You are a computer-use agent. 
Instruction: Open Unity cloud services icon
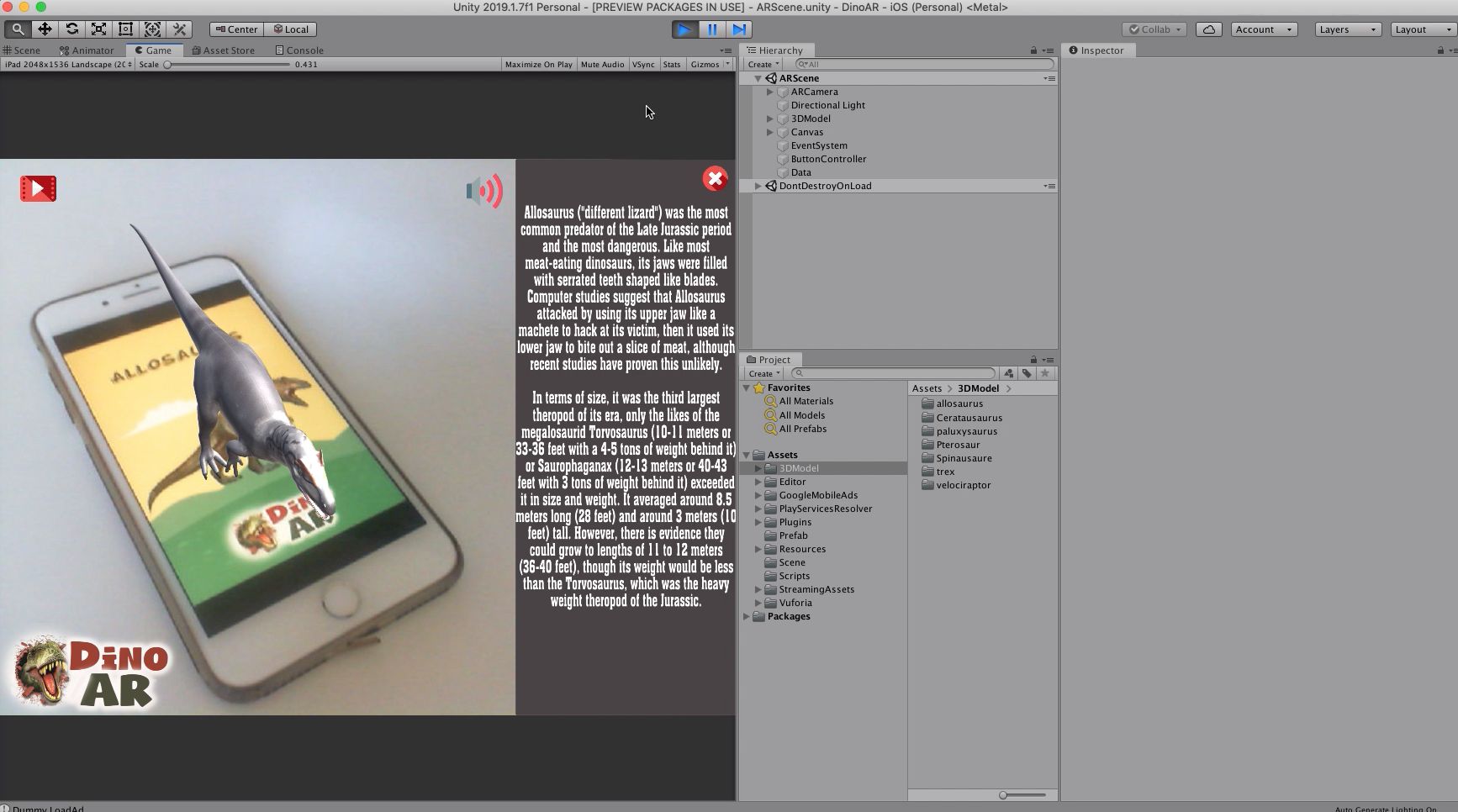pos(1208,29)
